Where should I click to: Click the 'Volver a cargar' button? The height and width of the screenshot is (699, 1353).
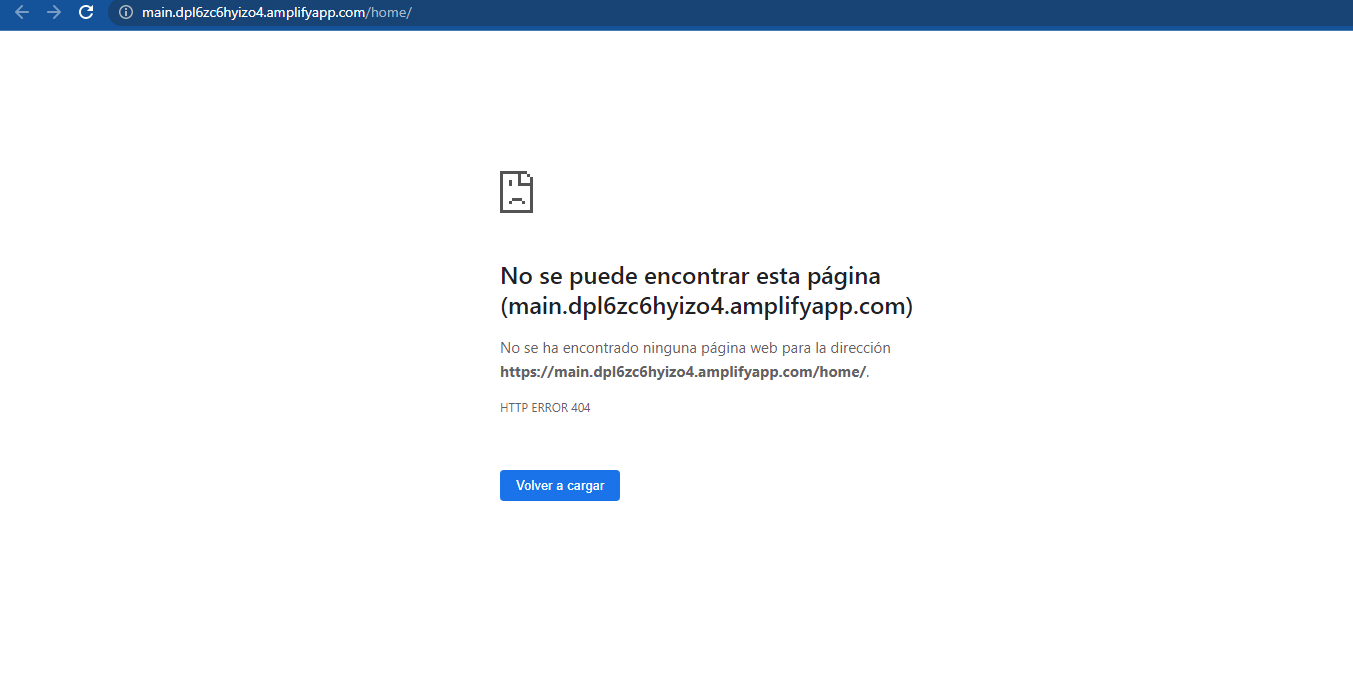pos(559,485)
